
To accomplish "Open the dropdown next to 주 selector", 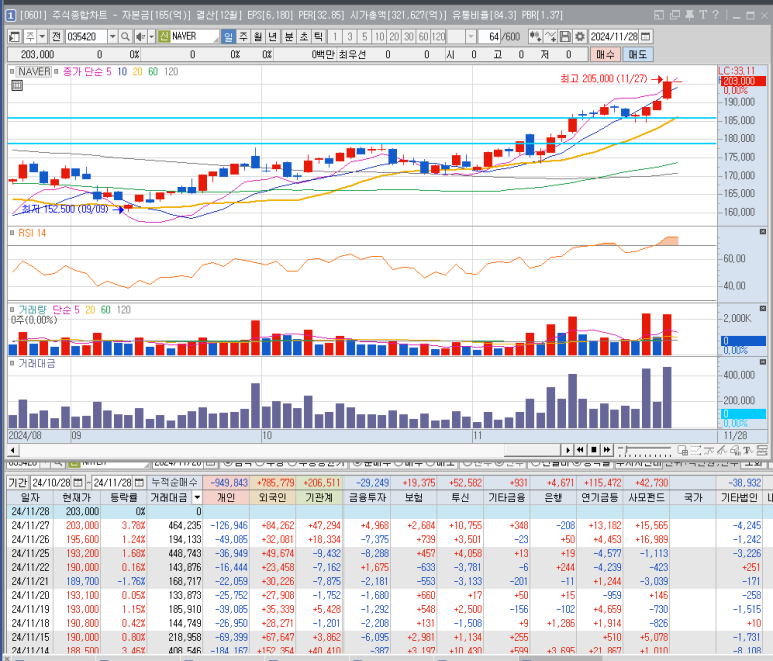I will coord(42,36).
